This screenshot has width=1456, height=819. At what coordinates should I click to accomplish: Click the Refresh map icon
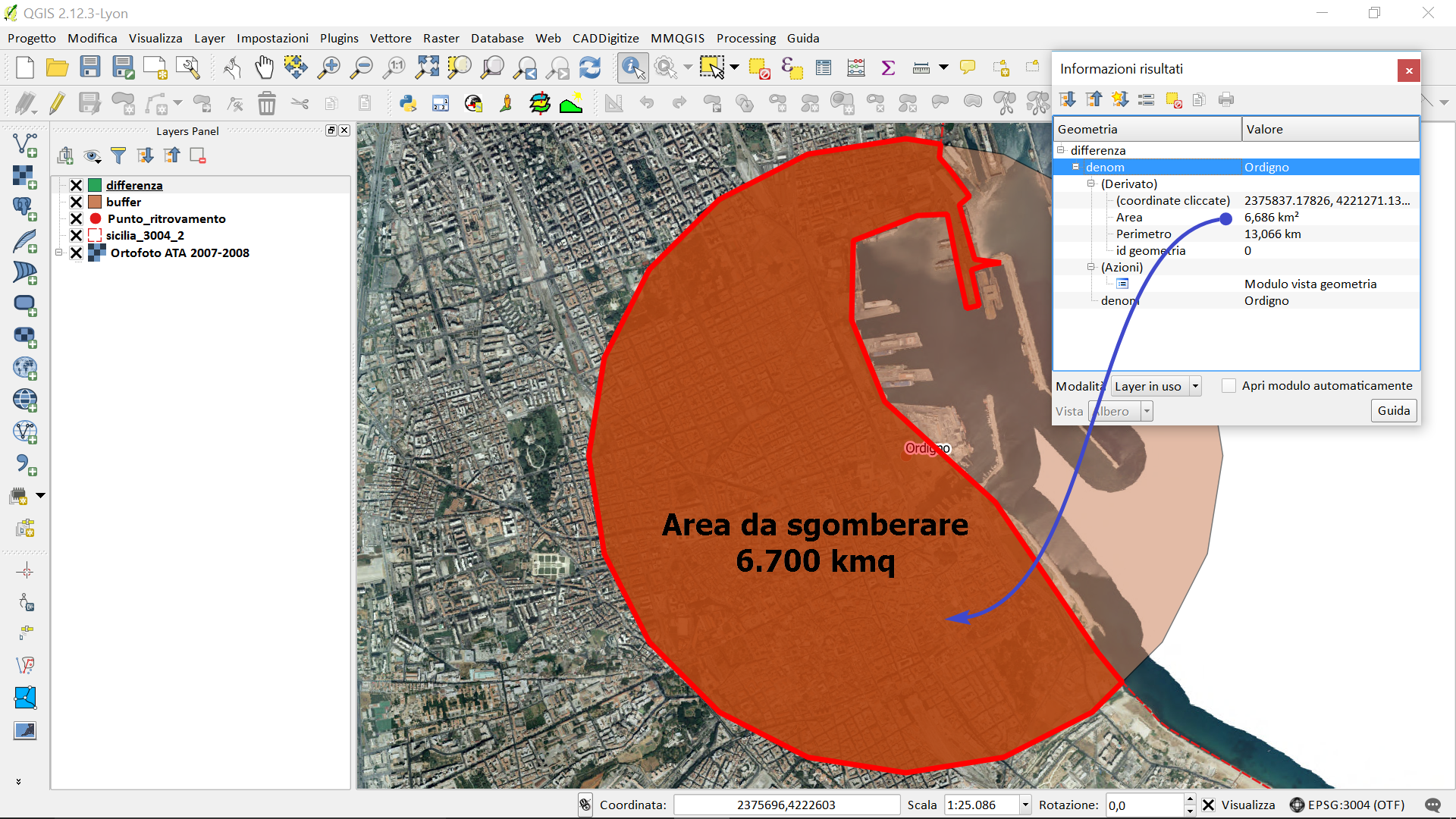point(590,68)
